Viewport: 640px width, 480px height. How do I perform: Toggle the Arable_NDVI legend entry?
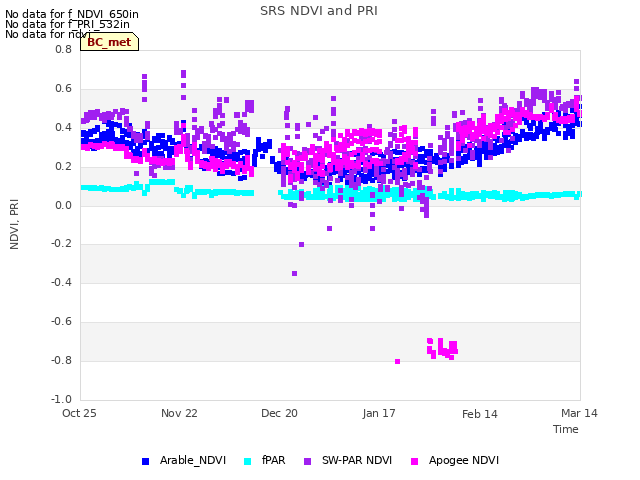tap(184, 460)
